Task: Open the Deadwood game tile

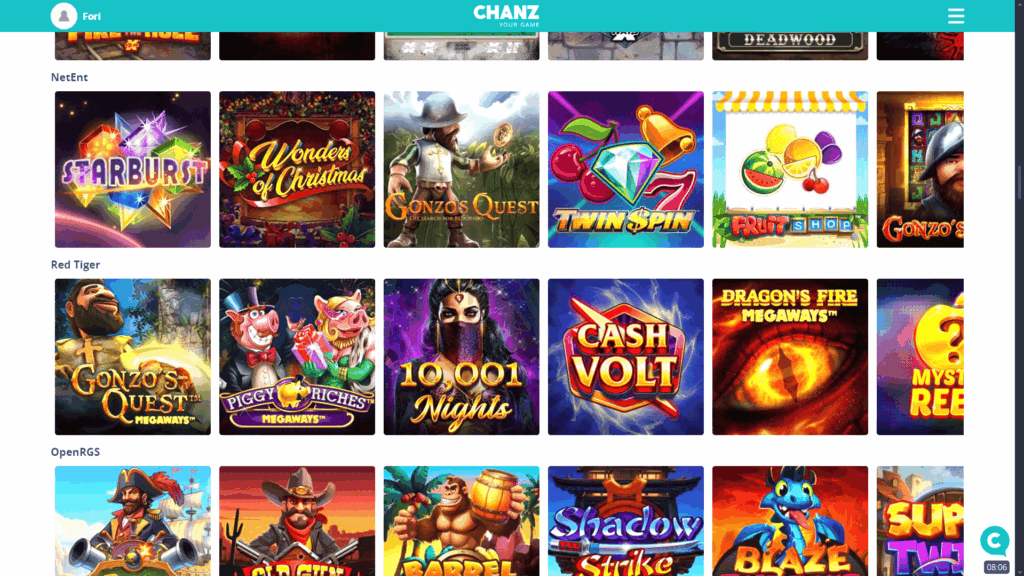Action: pos(790,46)
